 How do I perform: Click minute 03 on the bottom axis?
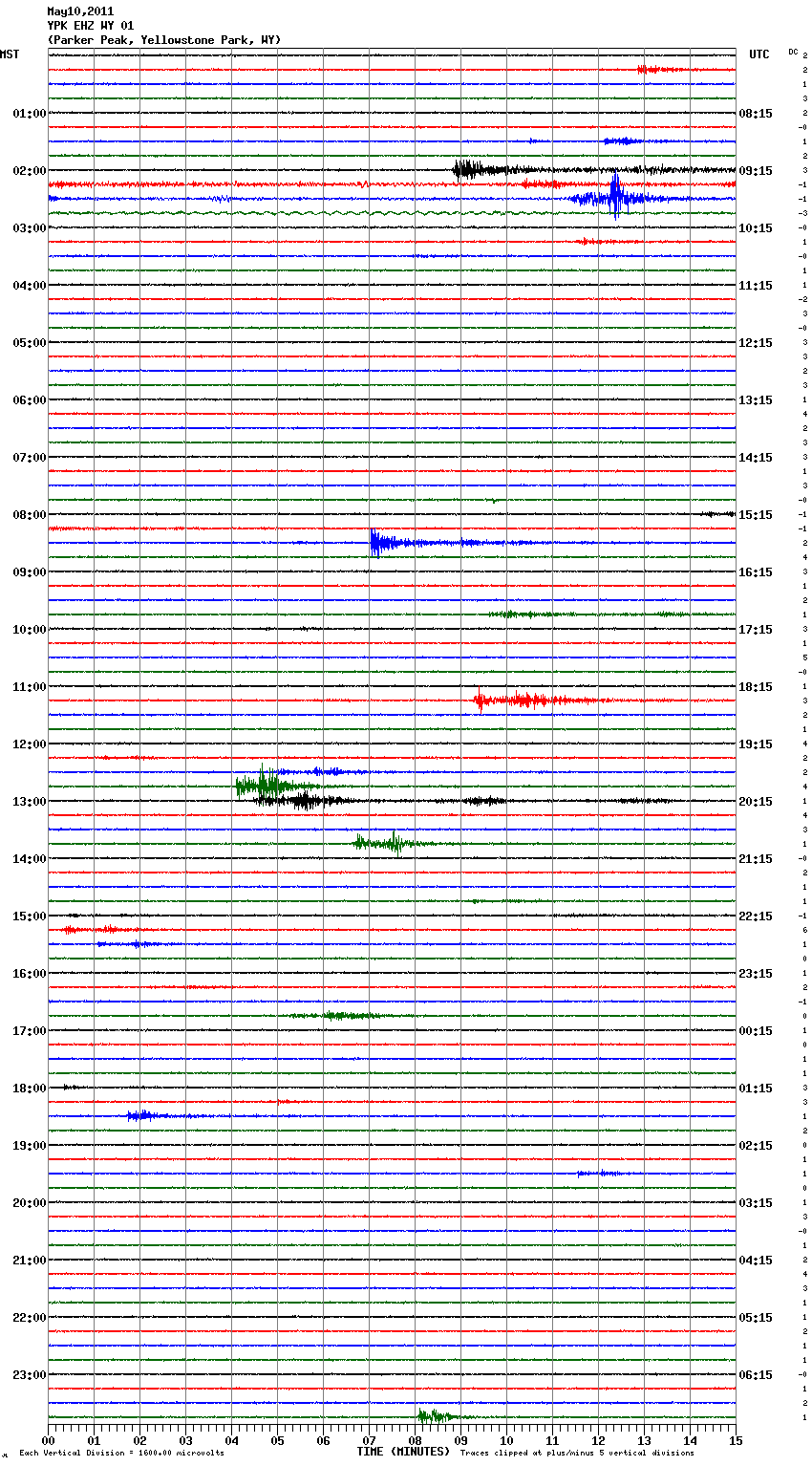(x=185, y=1440)
